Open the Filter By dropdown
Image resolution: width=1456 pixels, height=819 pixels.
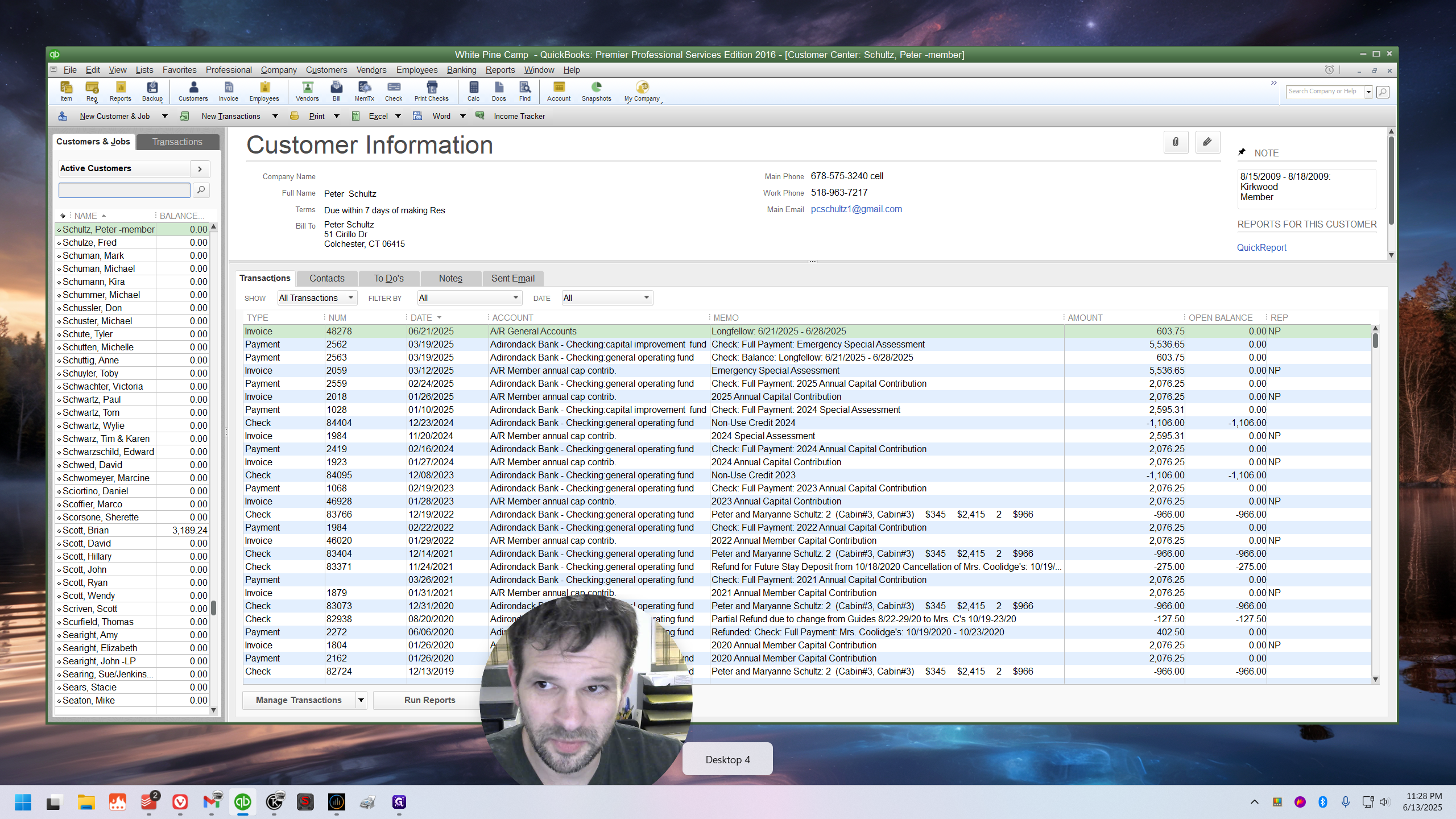[x=469, y=298]
